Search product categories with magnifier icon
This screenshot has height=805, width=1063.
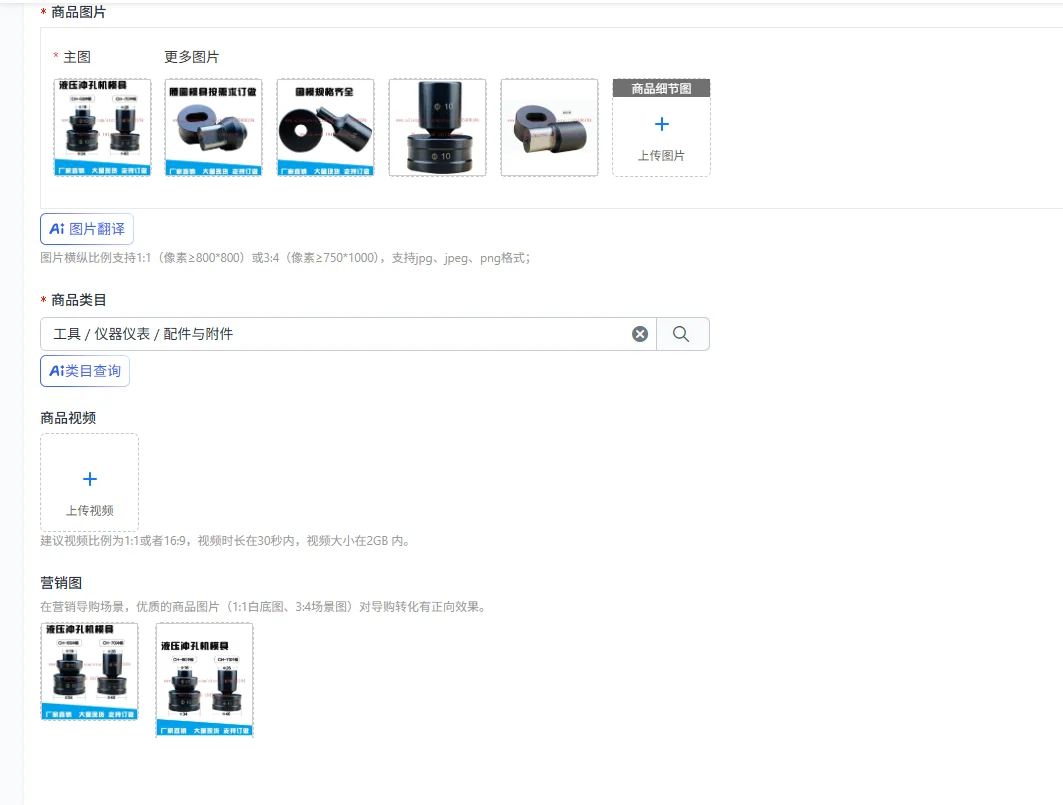point(681,334)
